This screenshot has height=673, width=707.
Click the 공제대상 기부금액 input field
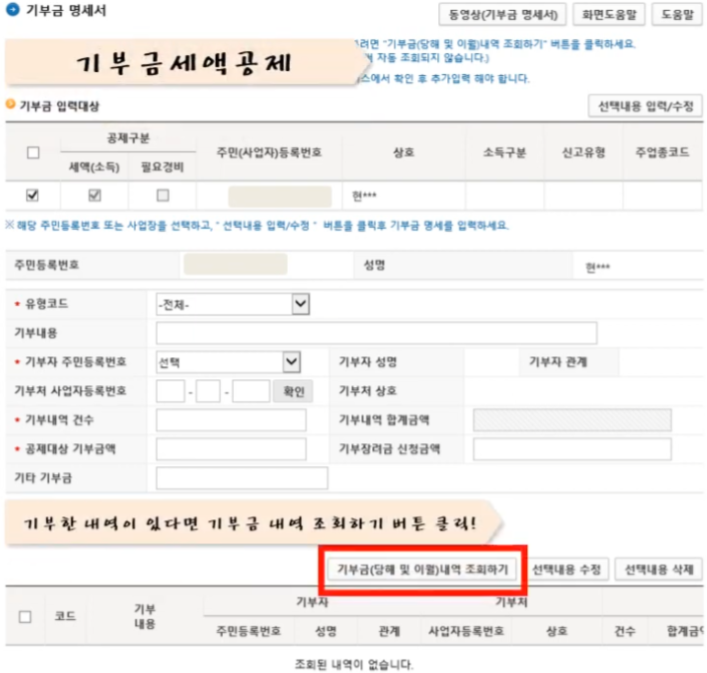[231, 449]
